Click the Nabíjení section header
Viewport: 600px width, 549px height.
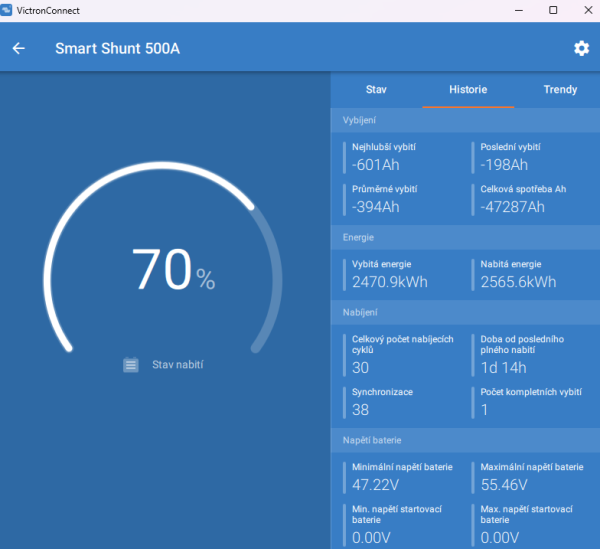[x=465, y=312]
